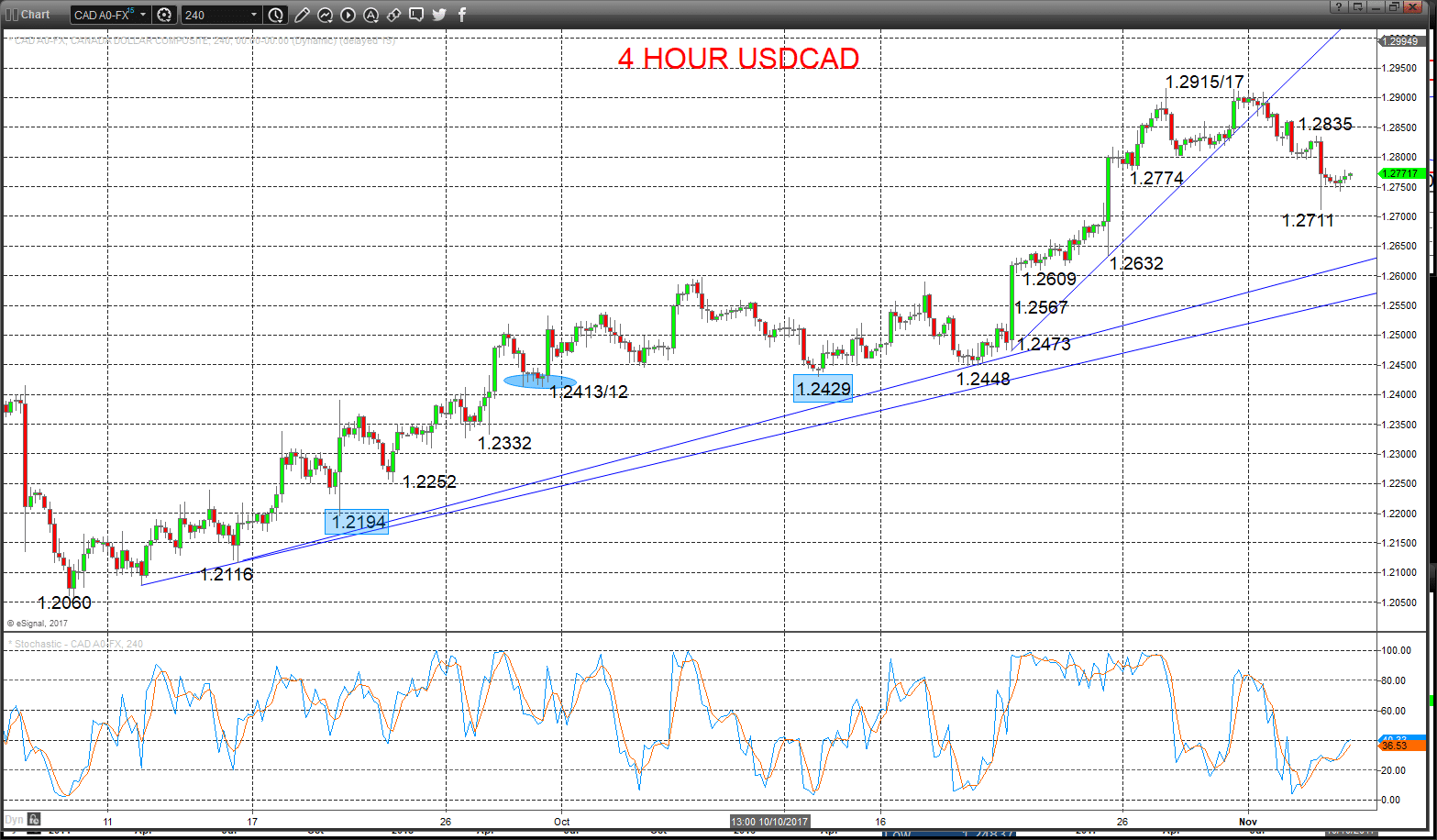Viewport: 1437px width, 840px height.
Task: Open the comment speech bubble icon
Action: tap(416, 15)
